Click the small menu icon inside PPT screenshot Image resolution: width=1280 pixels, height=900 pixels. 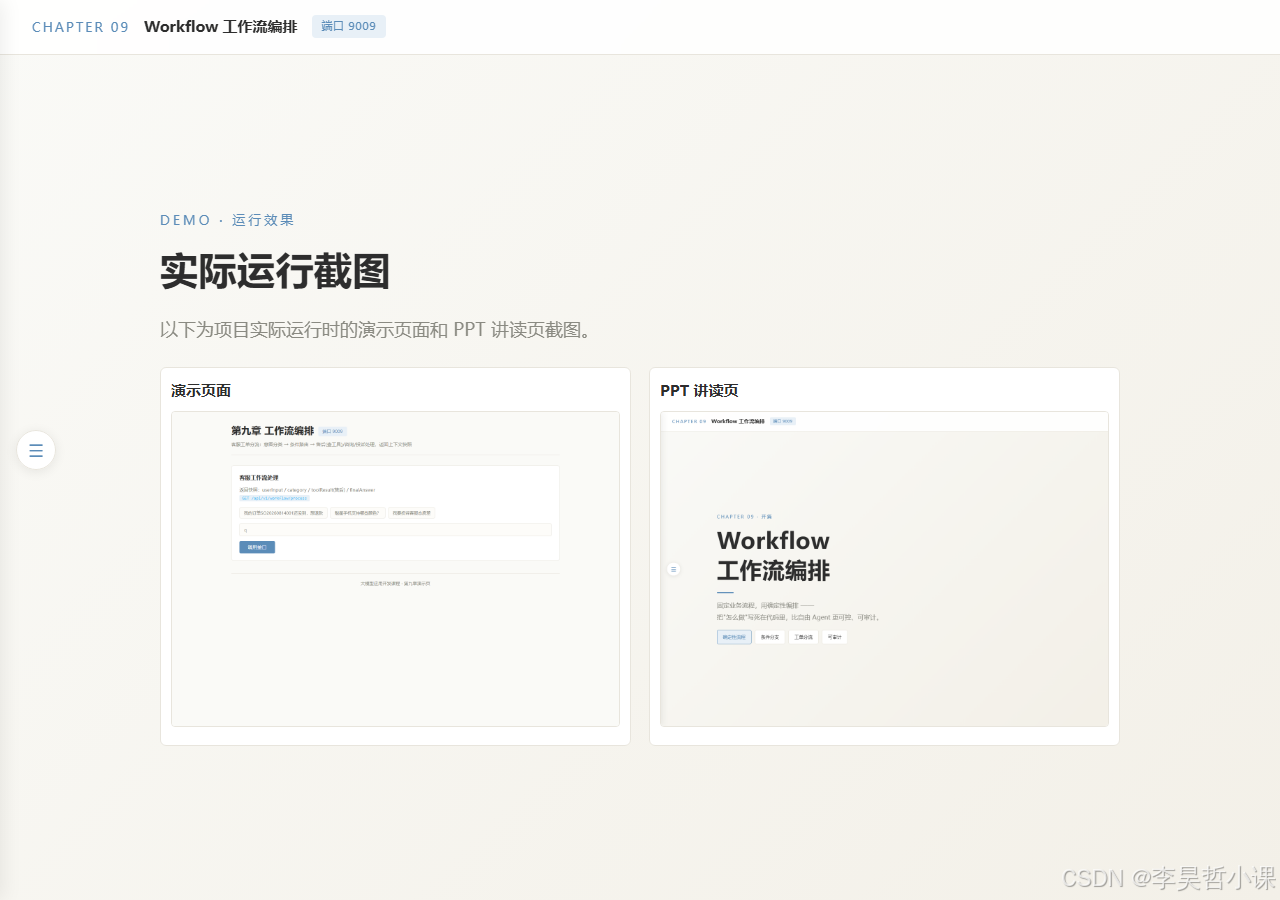(x=673, y=569)
